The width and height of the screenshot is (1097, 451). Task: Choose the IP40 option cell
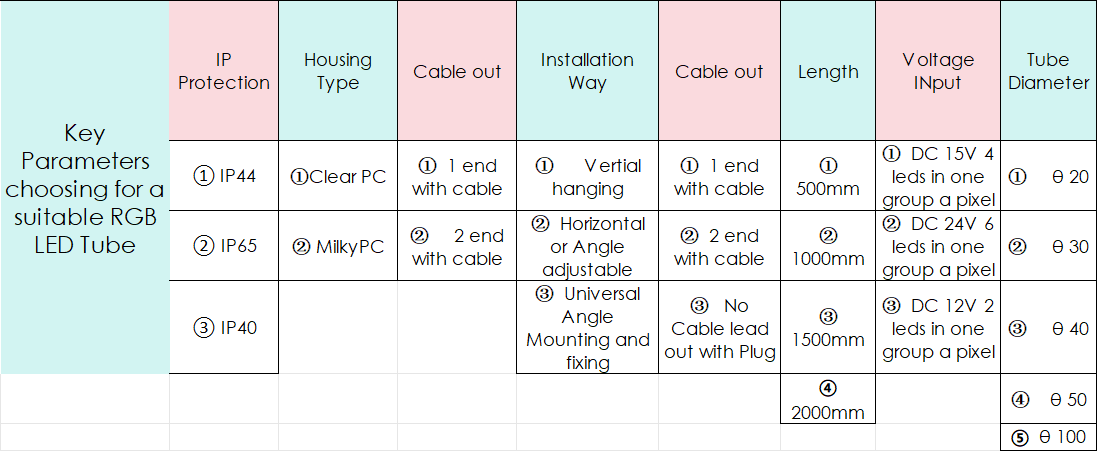point(224,327)
